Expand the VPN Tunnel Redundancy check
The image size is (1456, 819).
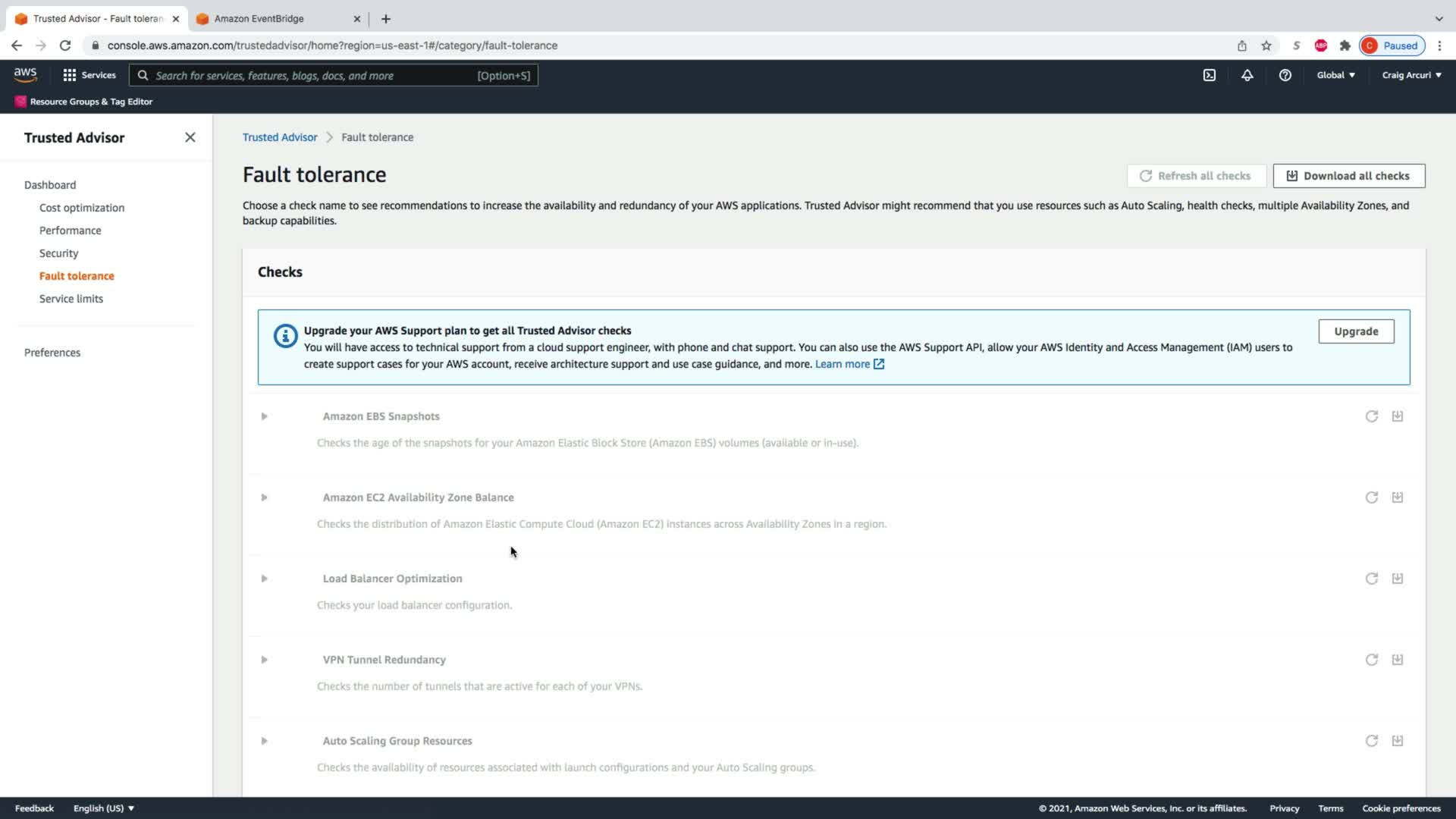click(x=264, y=660)
